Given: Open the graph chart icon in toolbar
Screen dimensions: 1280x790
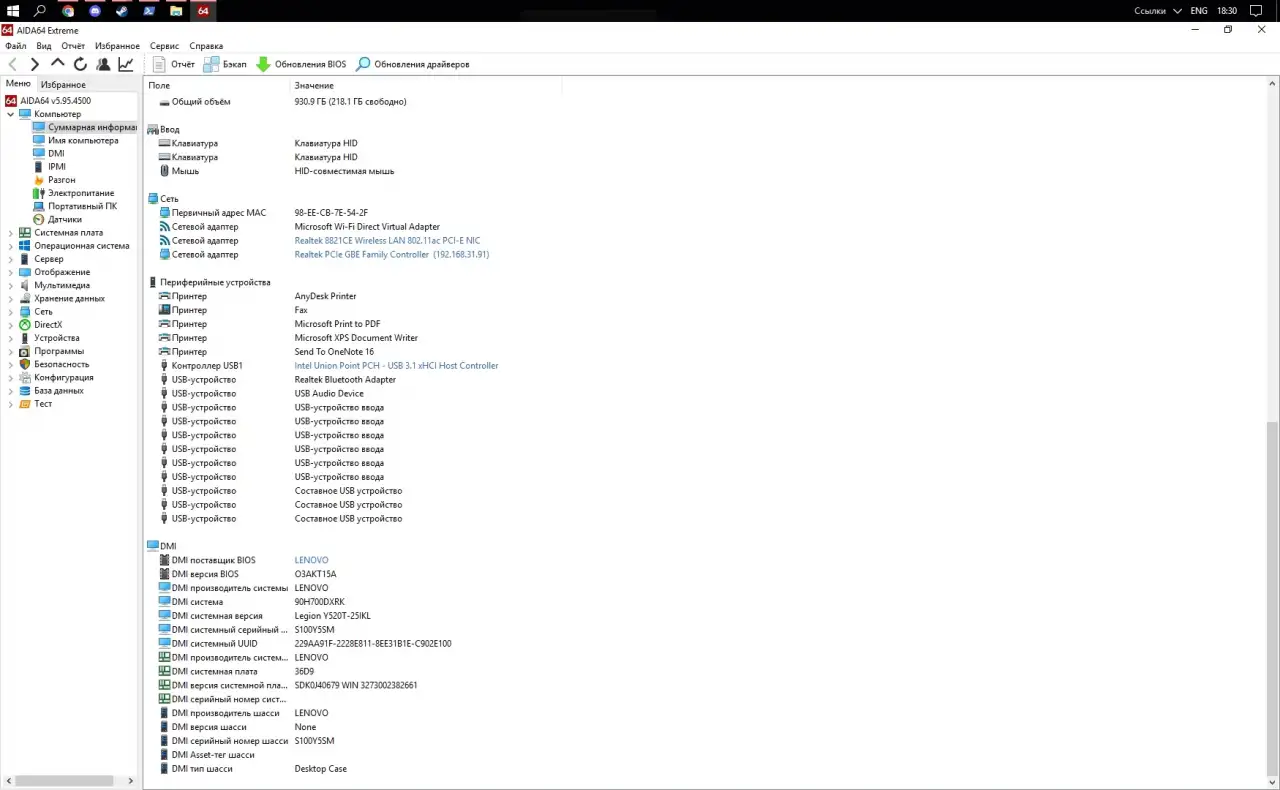Looking at the screenshot, I should (x=126, y=64).
